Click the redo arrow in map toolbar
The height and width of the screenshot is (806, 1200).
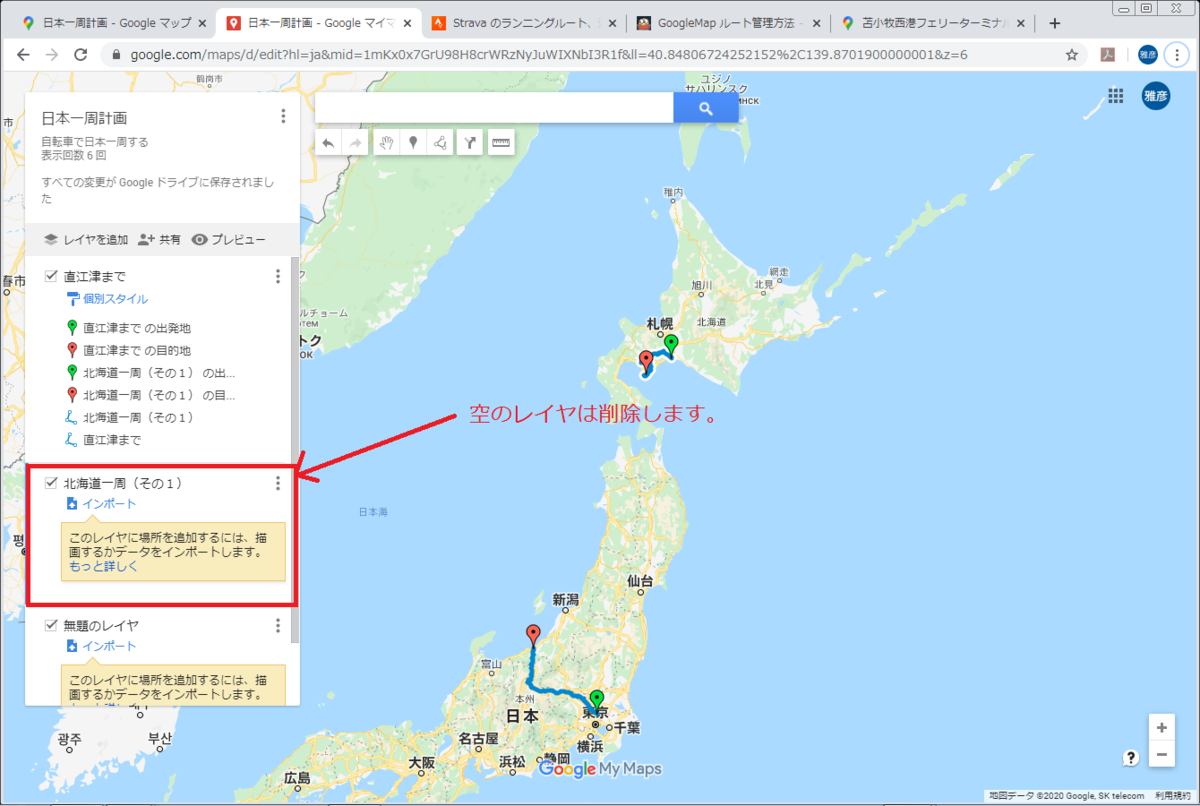(355, 143)
